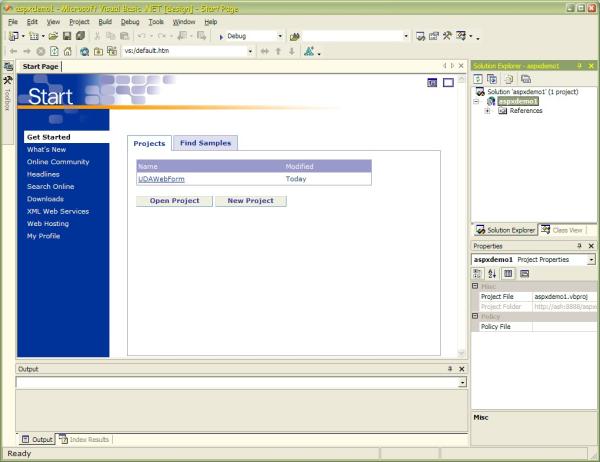Click the New Project toolbar icon
The height and width of the screenshot is (462, 600).
13,36
